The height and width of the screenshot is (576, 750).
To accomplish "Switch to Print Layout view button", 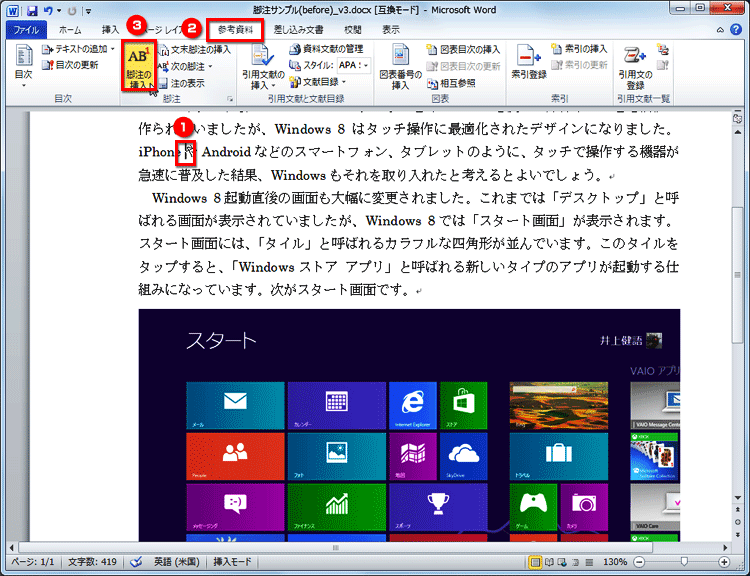I will point(535,562).
